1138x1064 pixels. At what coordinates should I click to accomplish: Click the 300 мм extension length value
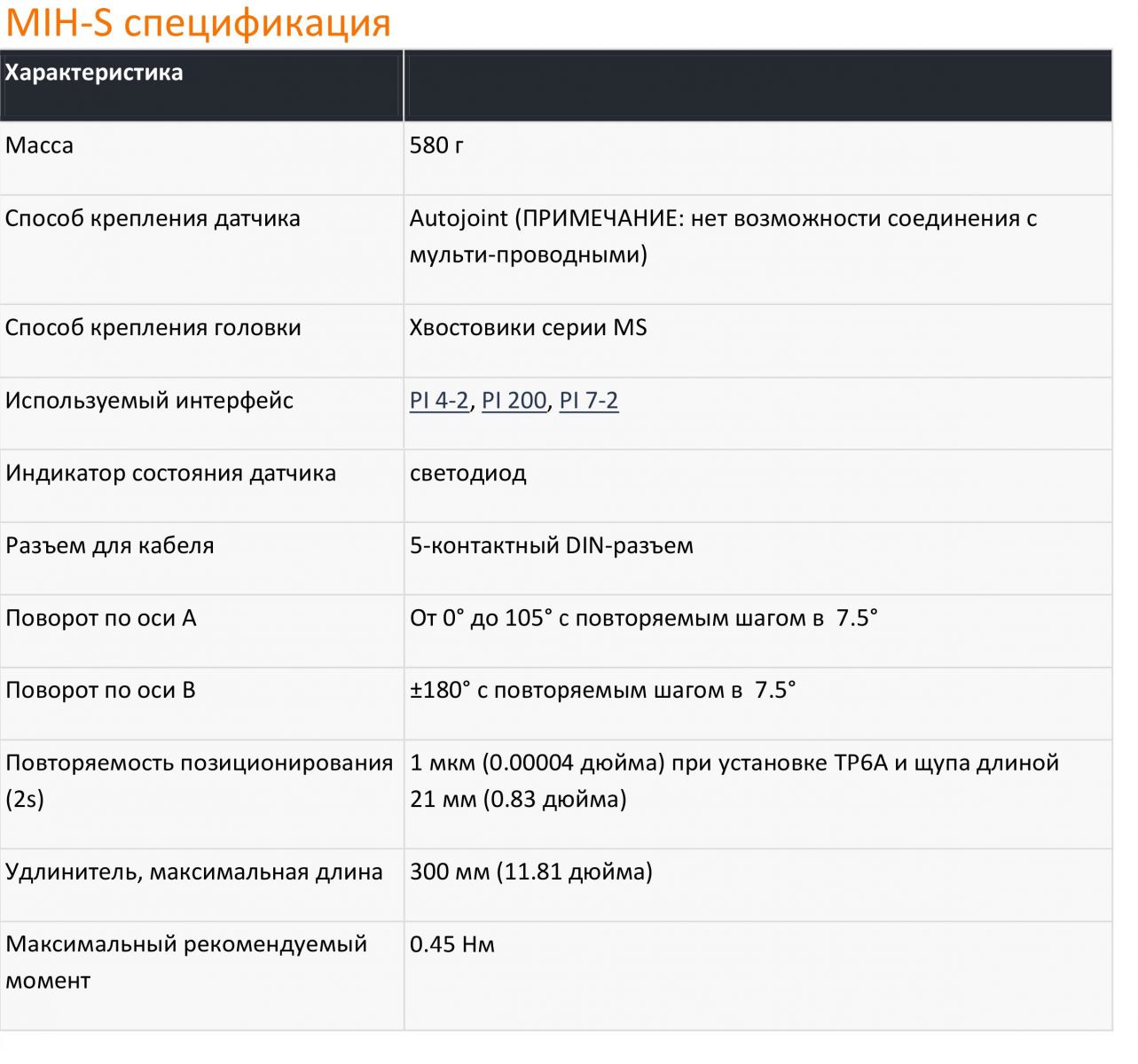pyautogui.click(x=530, y=872)
